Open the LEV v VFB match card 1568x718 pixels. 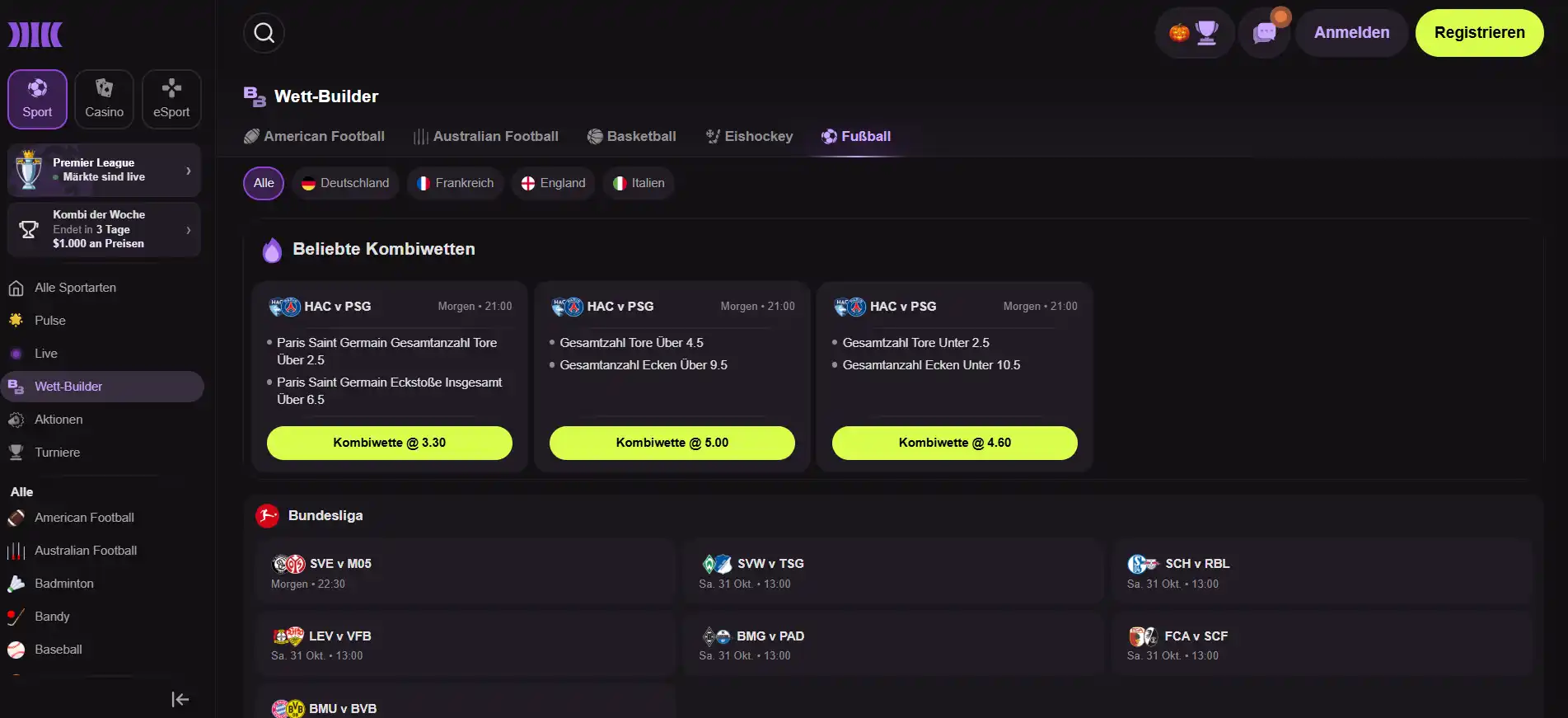click(x=466, y=645)
